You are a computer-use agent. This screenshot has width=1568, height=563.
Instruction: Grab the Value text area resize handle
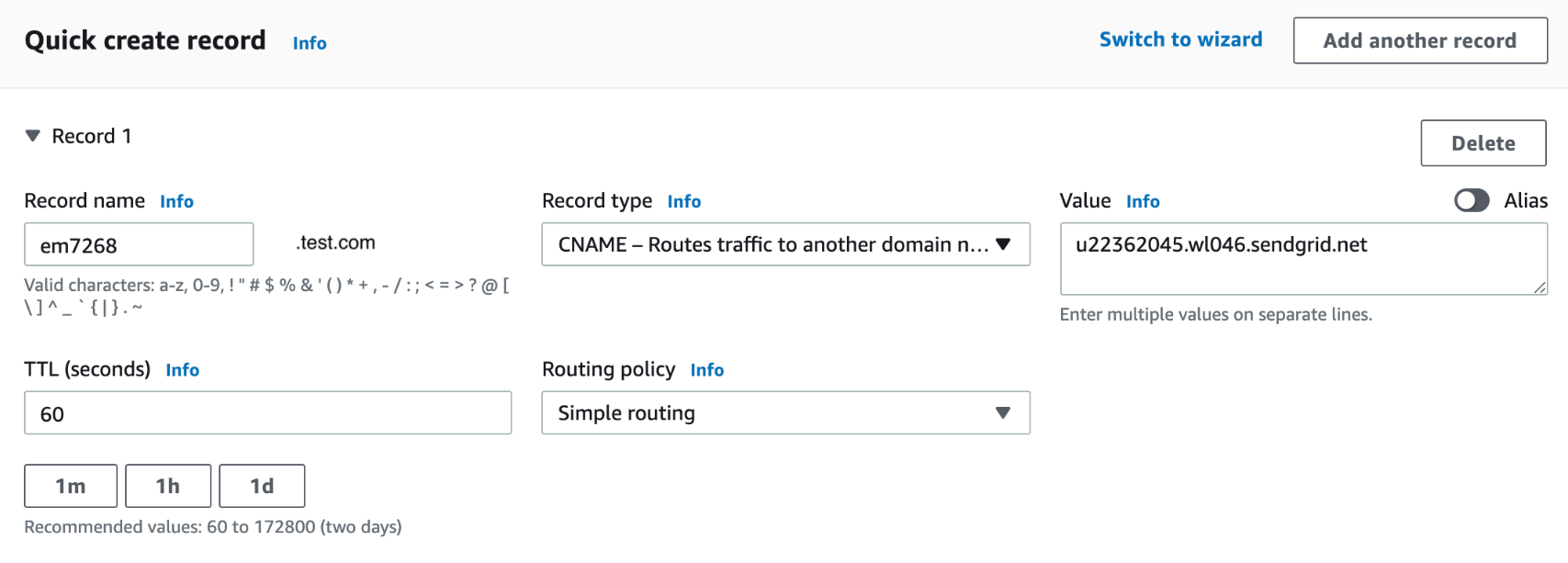[x=1540, y=287]
